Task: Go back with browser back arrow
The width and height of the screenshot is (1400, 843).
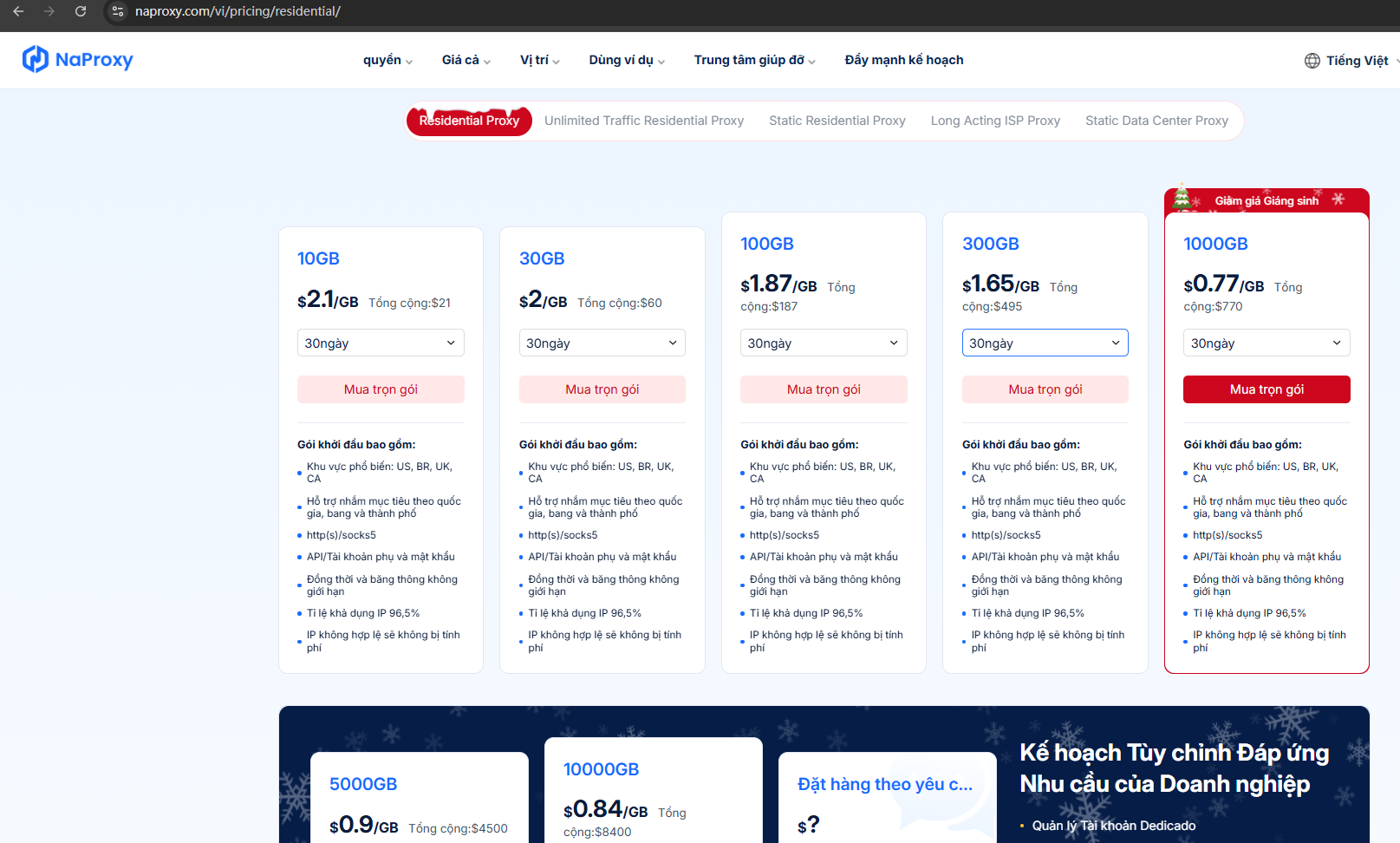Action: pos(18,11)
